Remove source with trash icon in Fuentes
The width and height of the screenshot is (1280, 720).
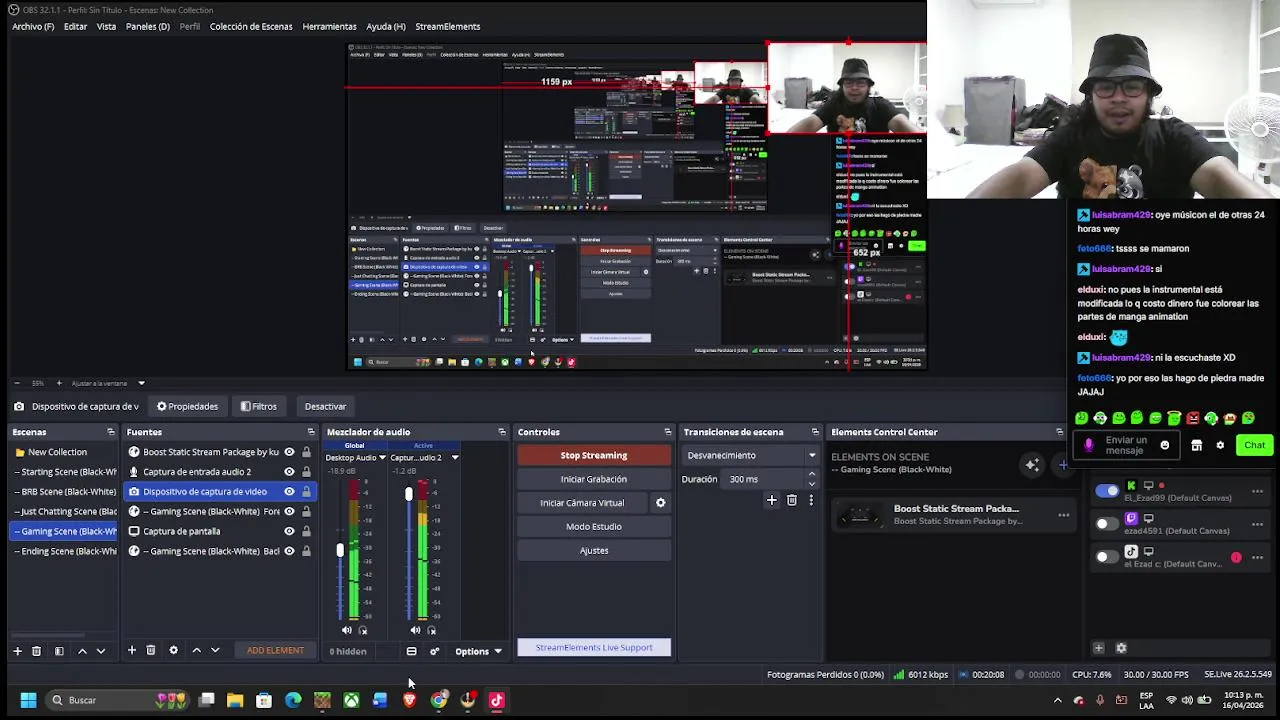click(150, 651)
